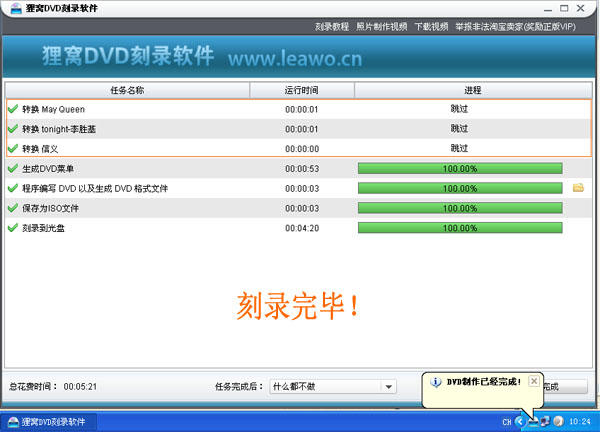600x432 pixels.
Task: Click the 任务名称 column header
Action: coord(127,90)
